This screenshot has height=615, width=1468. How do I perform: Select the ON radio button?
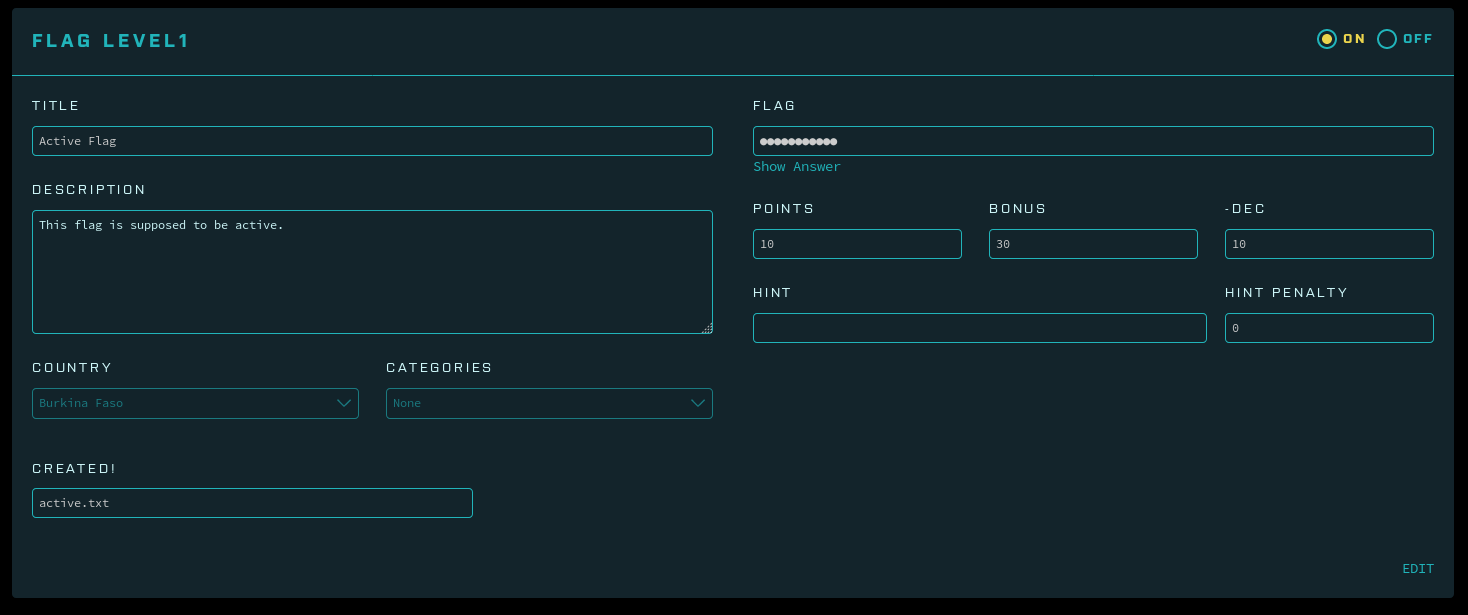pos(1326,39)
